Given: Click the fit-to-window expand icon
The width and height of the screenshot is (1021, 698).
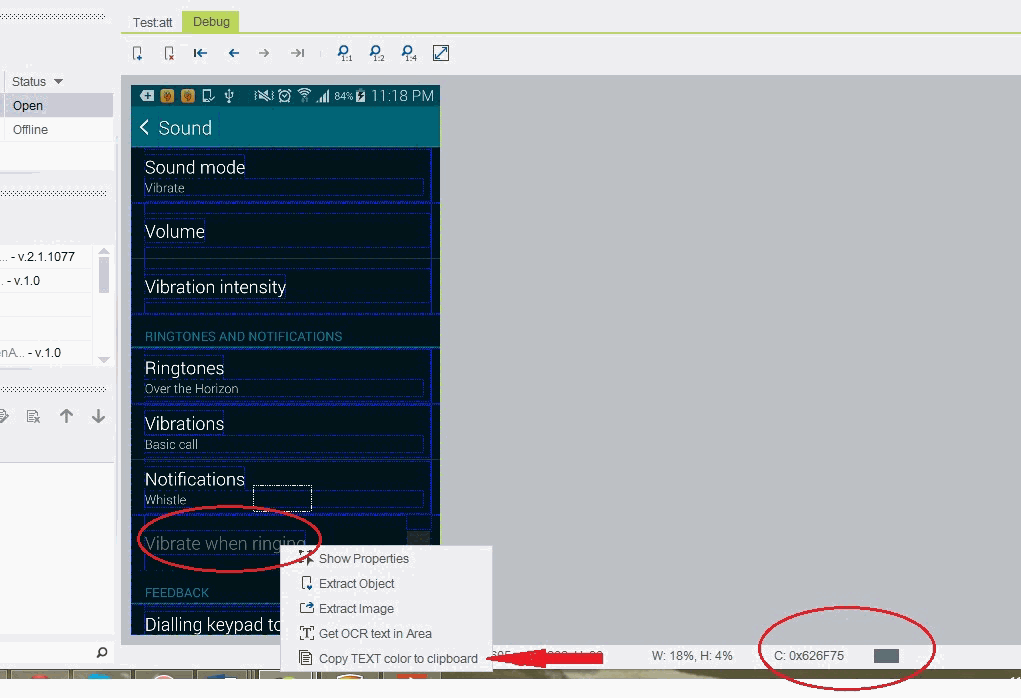Looking at the screenshot, I should [441, 53].
